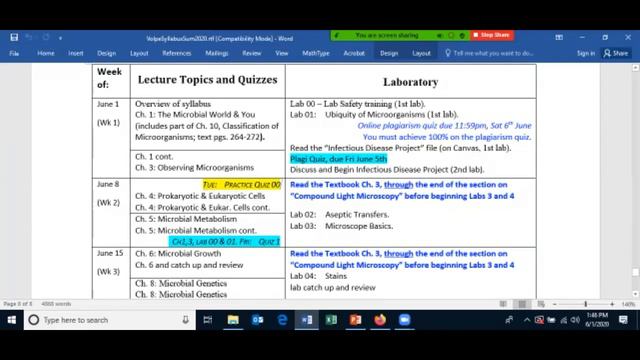Click the volume tray icon
Viewport: 640px width, 360px height.
click(x=576, y=320)
